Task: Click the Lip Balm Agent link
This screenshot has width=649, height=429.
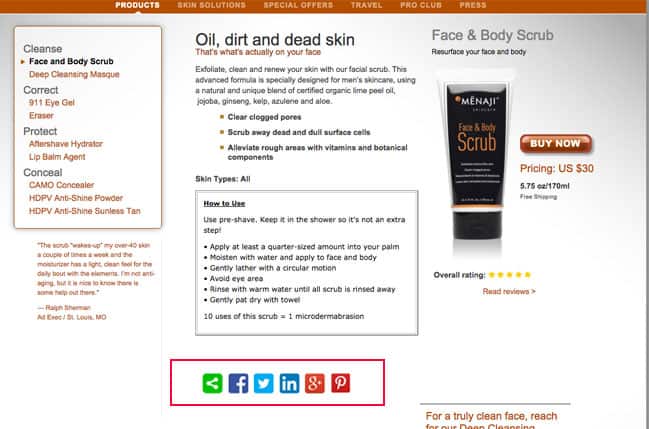Action: click(57, 157)
